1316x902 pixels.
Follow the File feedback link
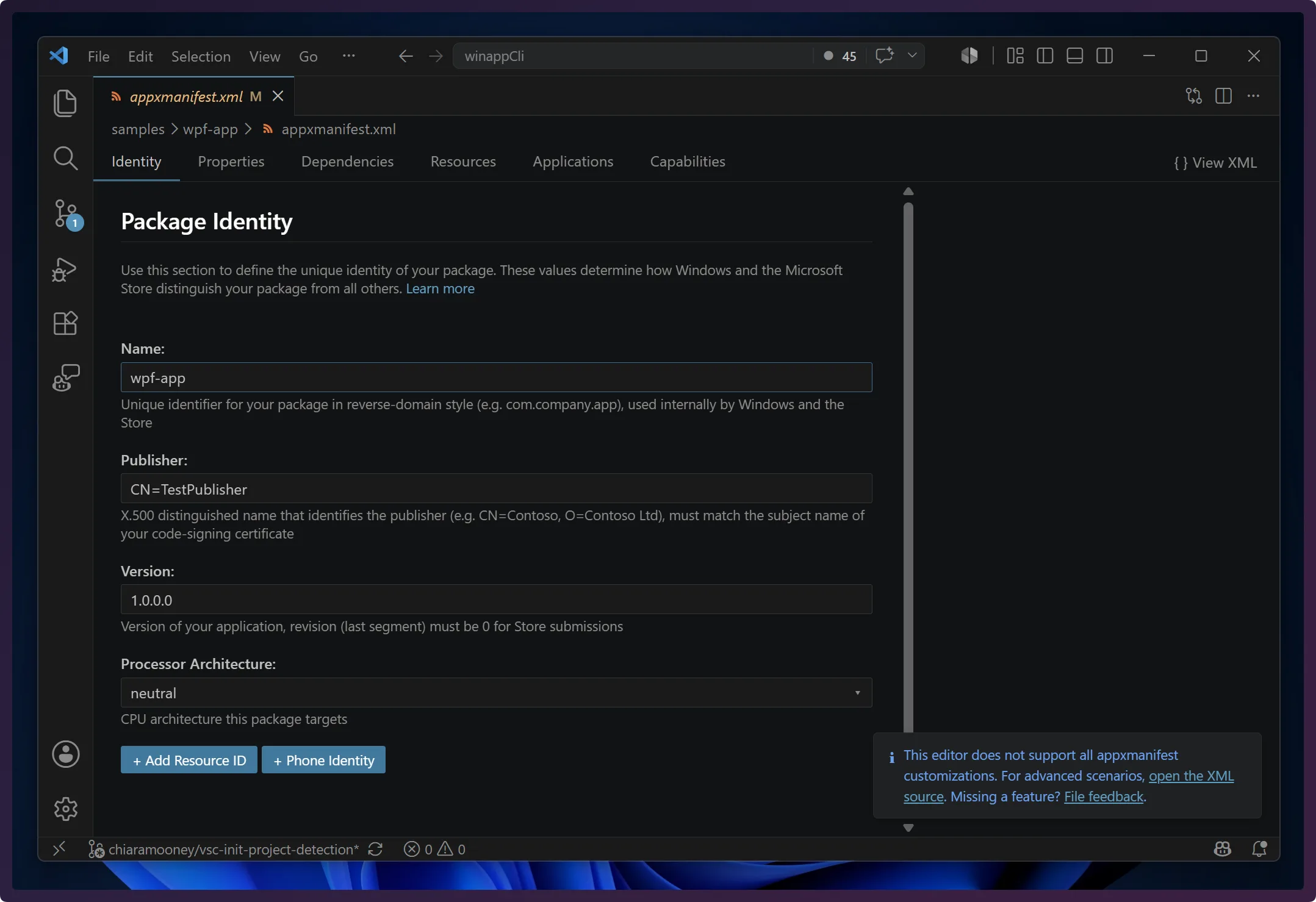point(1104,796)
